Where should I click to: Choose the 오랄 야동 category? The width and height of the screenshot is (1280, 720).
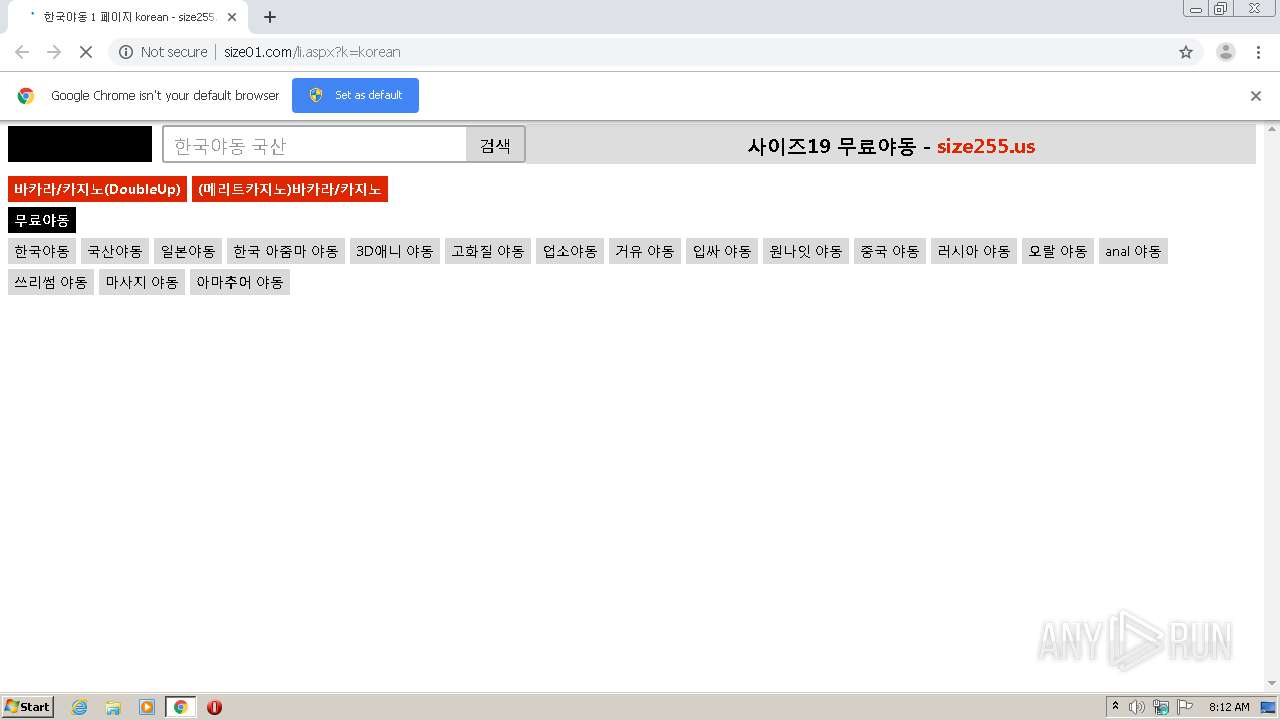pos(1058,251)
